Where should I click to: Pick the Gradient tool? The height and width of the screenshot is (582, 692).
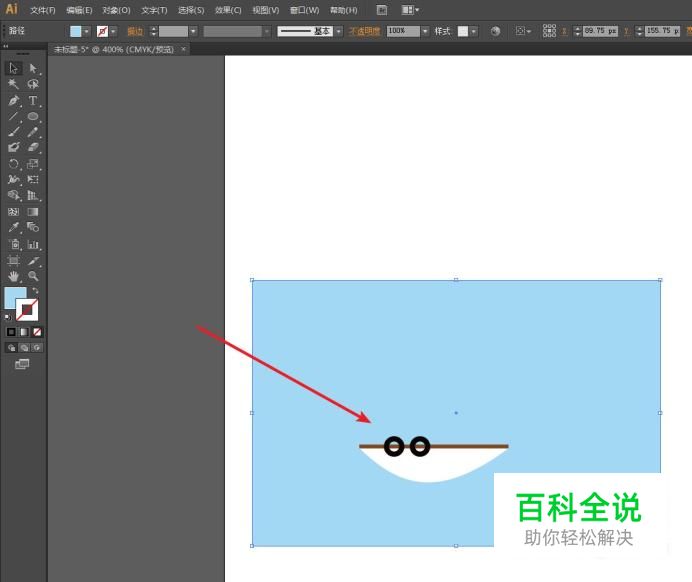[33, 212]
